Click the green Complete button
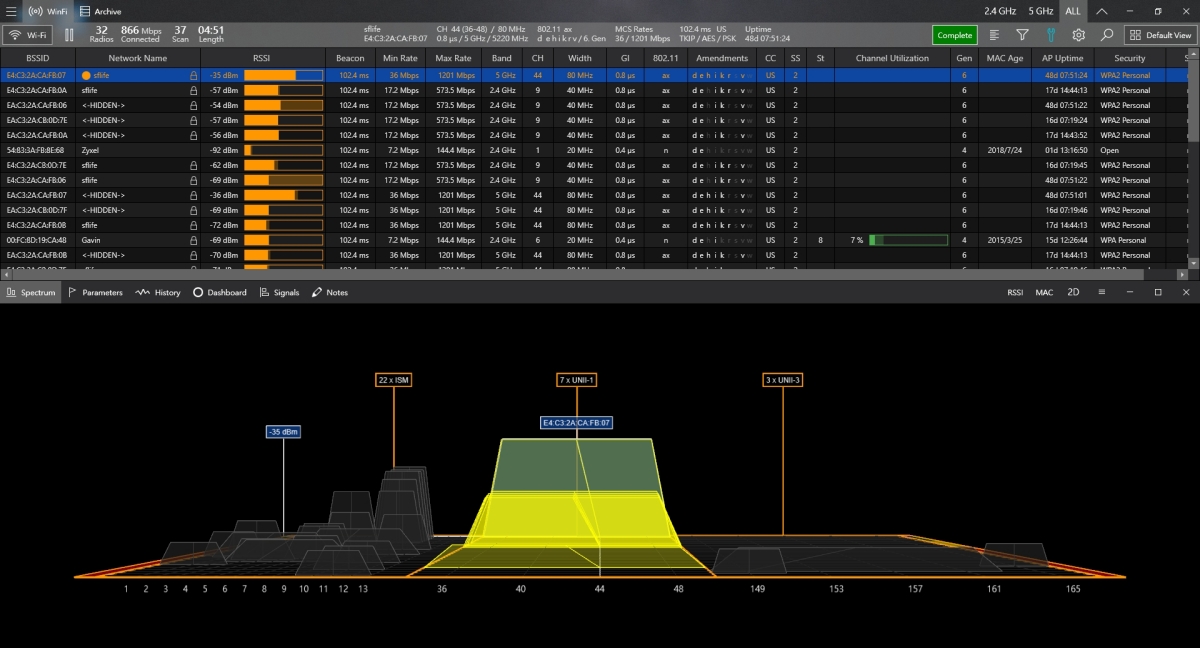This screenshot has height=648, width=1200. point(954,34)
